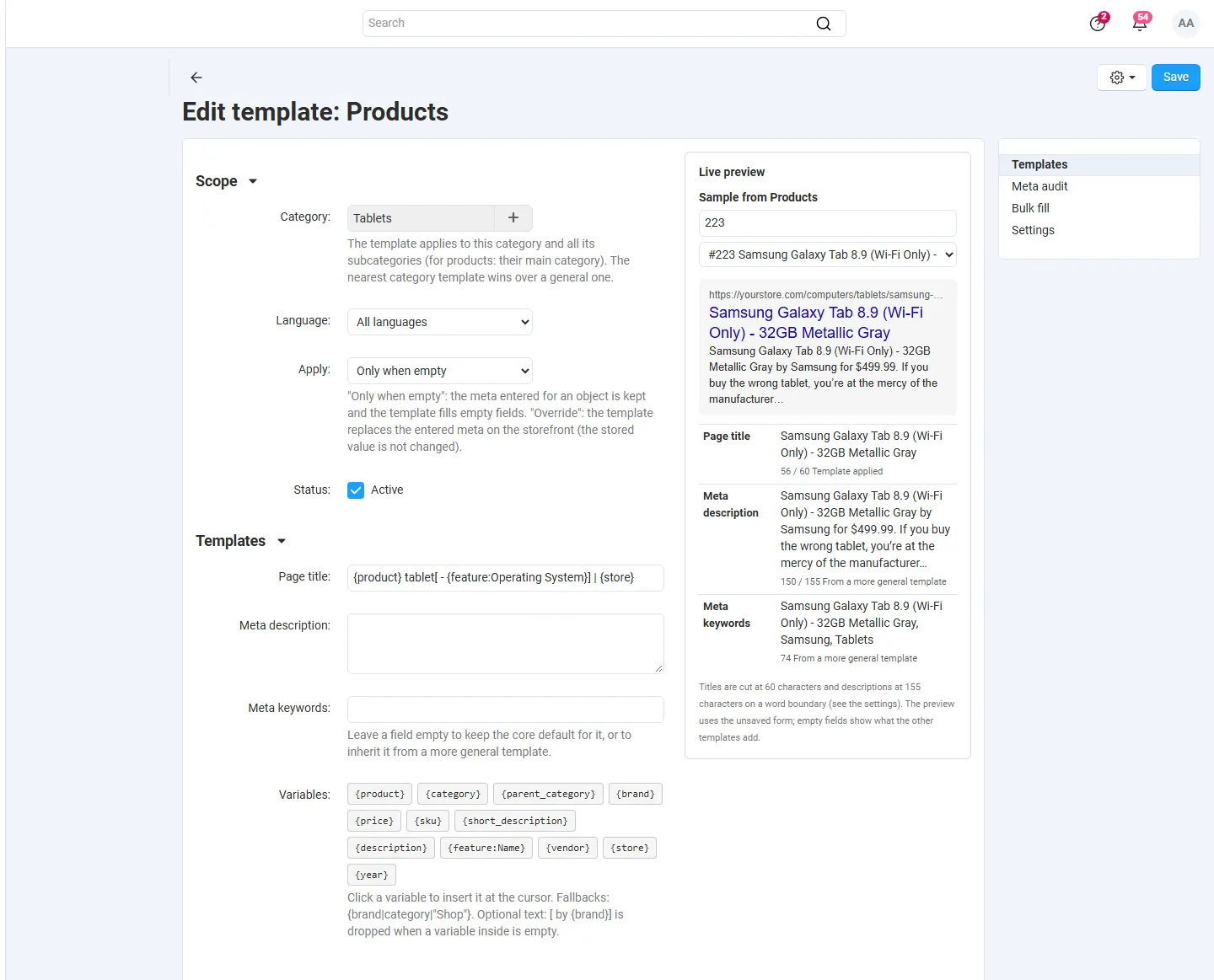Click the preview title link Samsung Galaxy Tab
1214x980 pixels.
click(816, 323)
